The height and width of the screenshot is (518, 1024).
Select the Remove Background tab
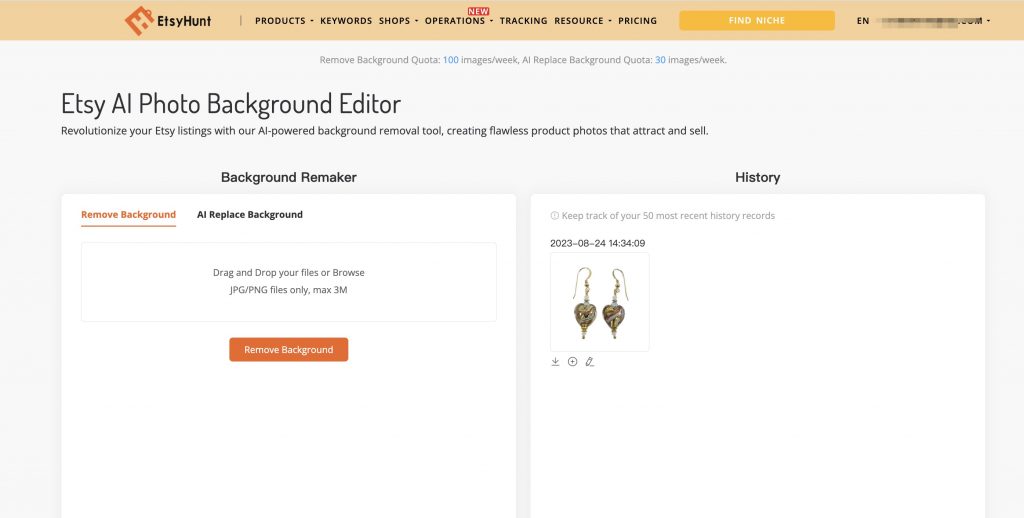click(x=129, y=215)
